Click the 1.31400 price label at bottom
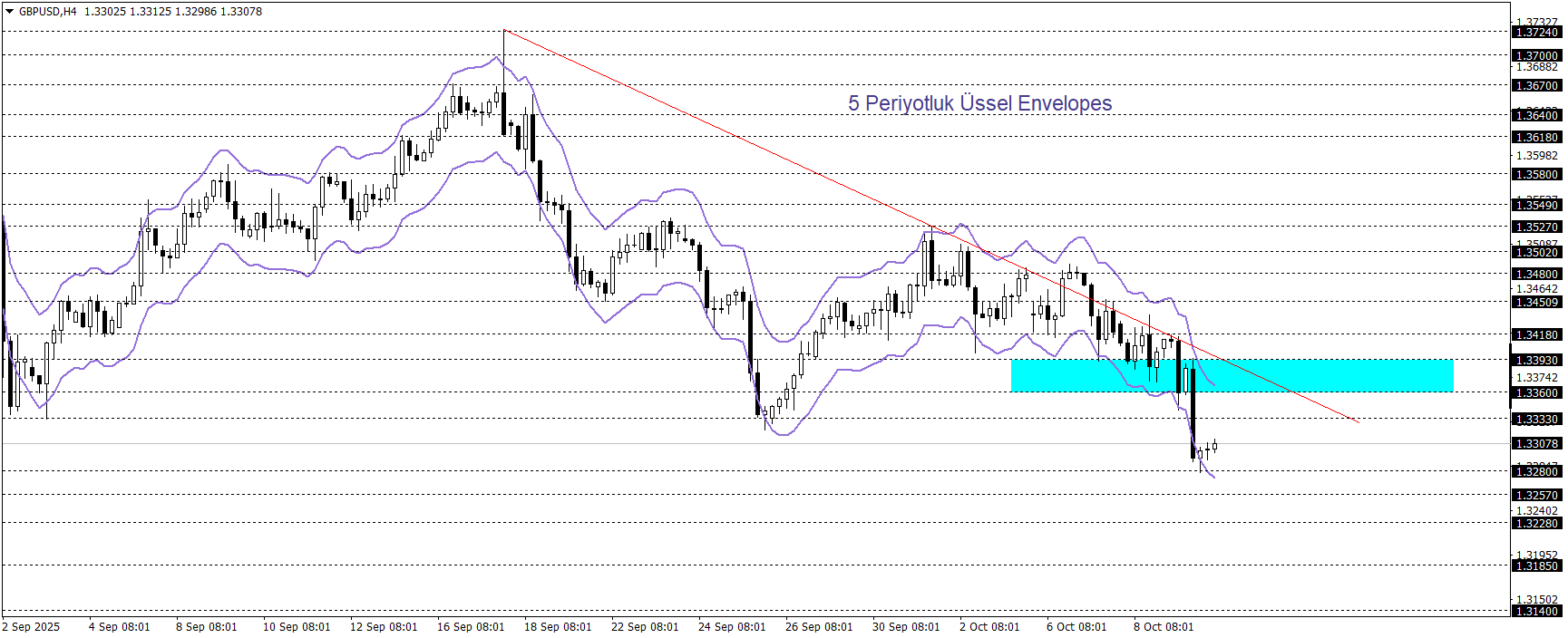The height and width of the screenshot is (638, 1568). pyautogui.click(x=1536, y=612)
